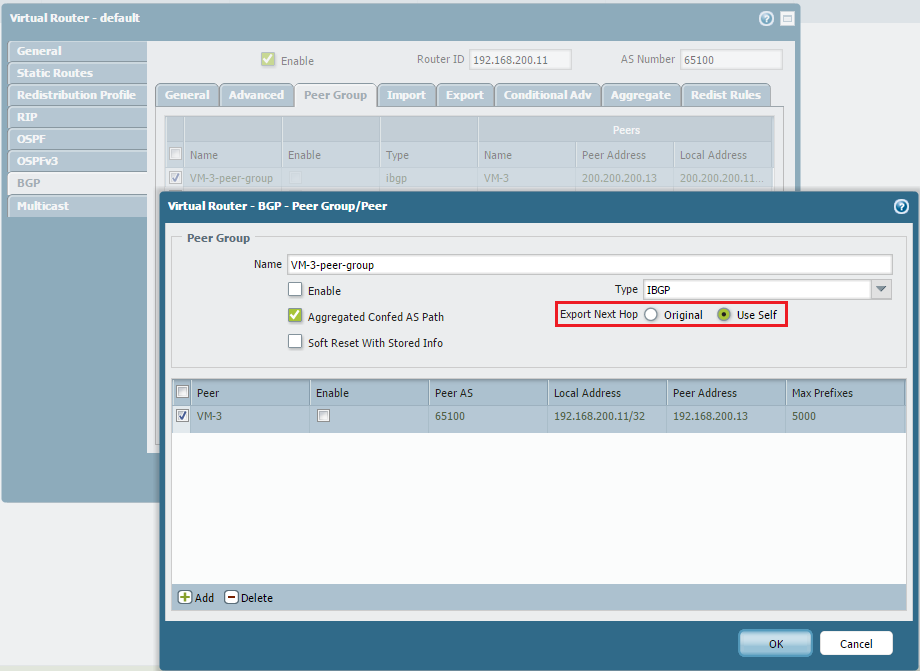Select the Use Self radio button
This screenshot has height=671, width=920.
pos(724,314)
